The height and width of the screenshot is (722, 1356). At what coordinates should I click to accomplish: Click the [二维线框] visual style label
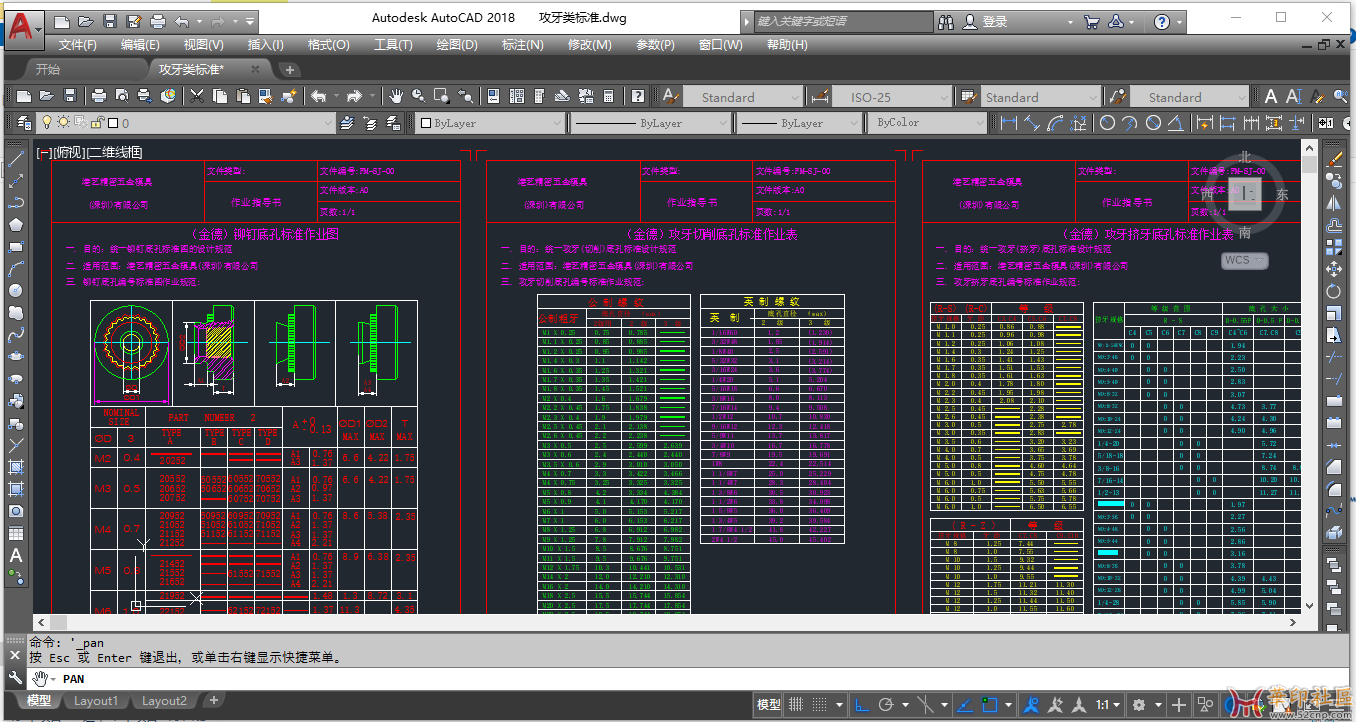[x=115, y=152]
